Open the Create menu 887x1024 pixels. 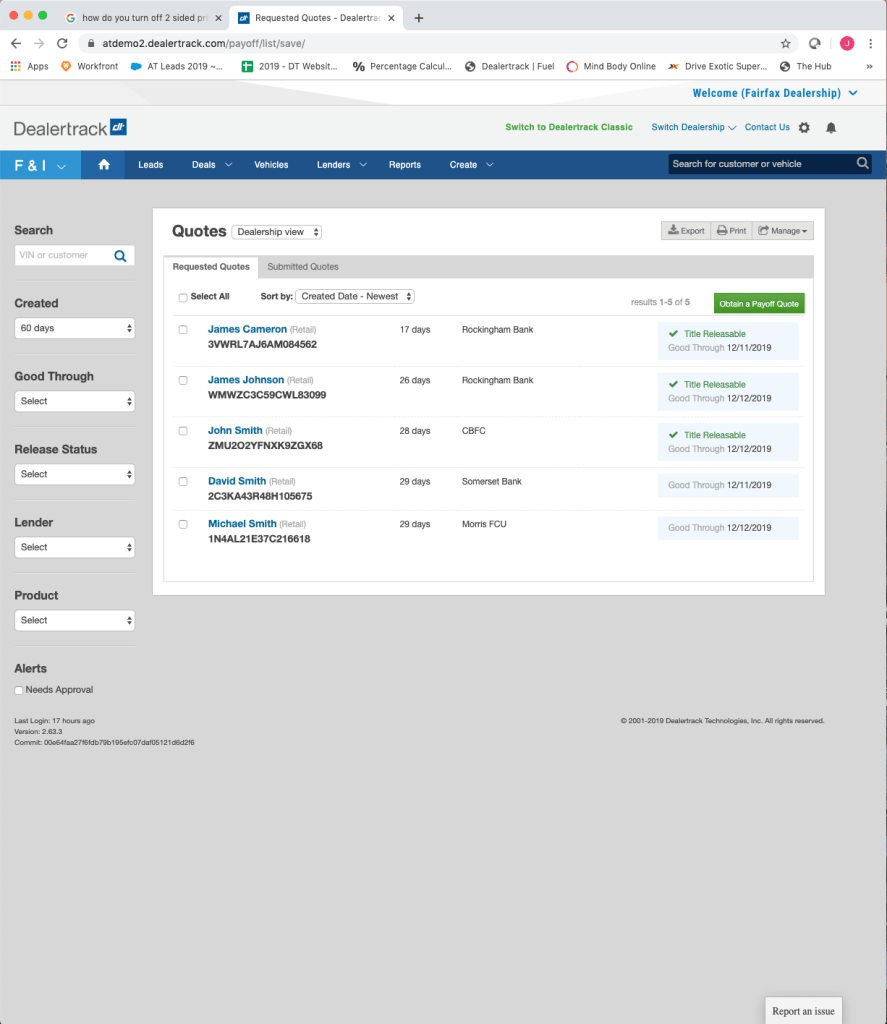pyautogui.click(x=471, y=165)
